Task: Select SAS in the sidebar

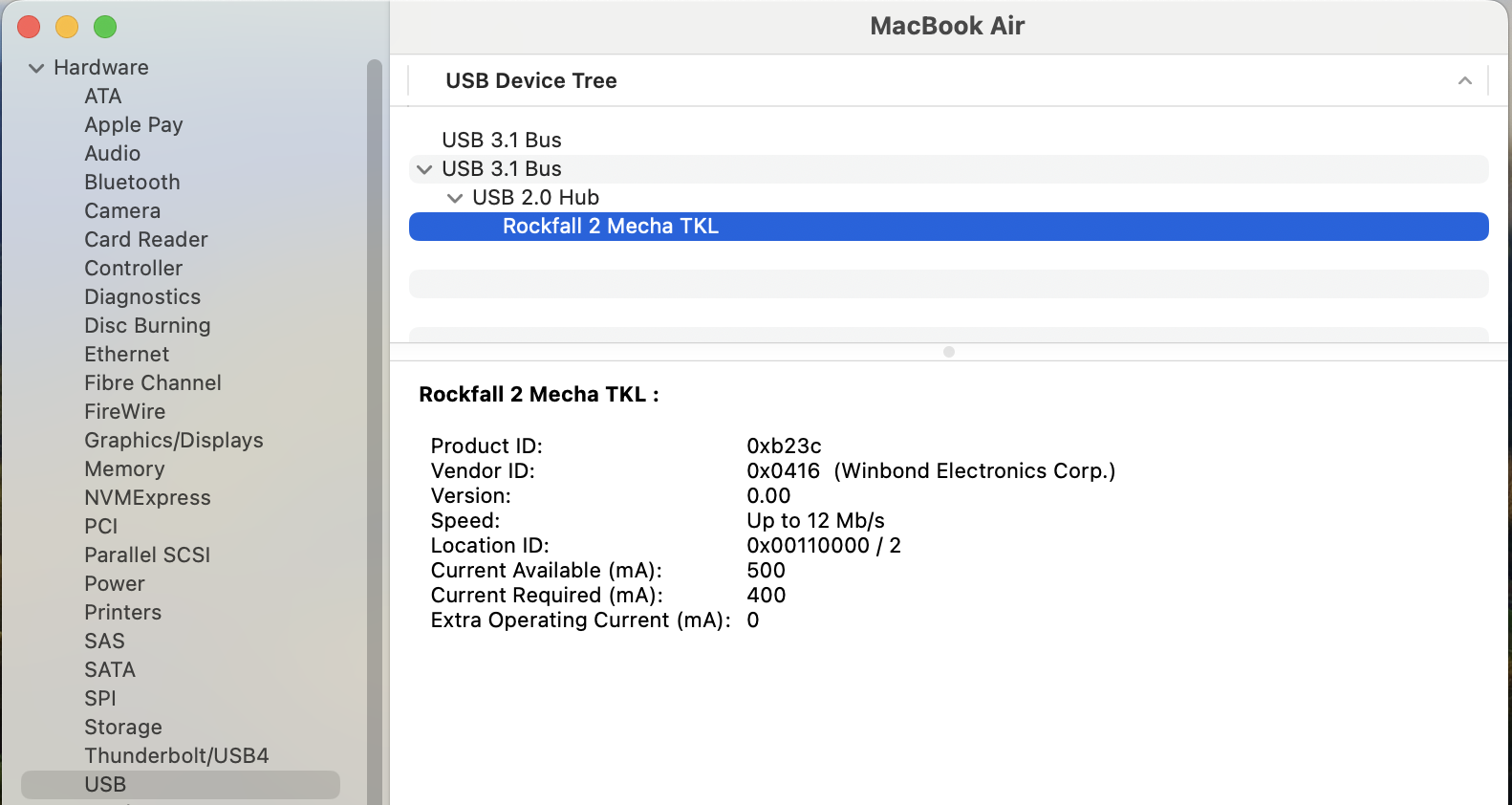Action: (x=104, y=642)
